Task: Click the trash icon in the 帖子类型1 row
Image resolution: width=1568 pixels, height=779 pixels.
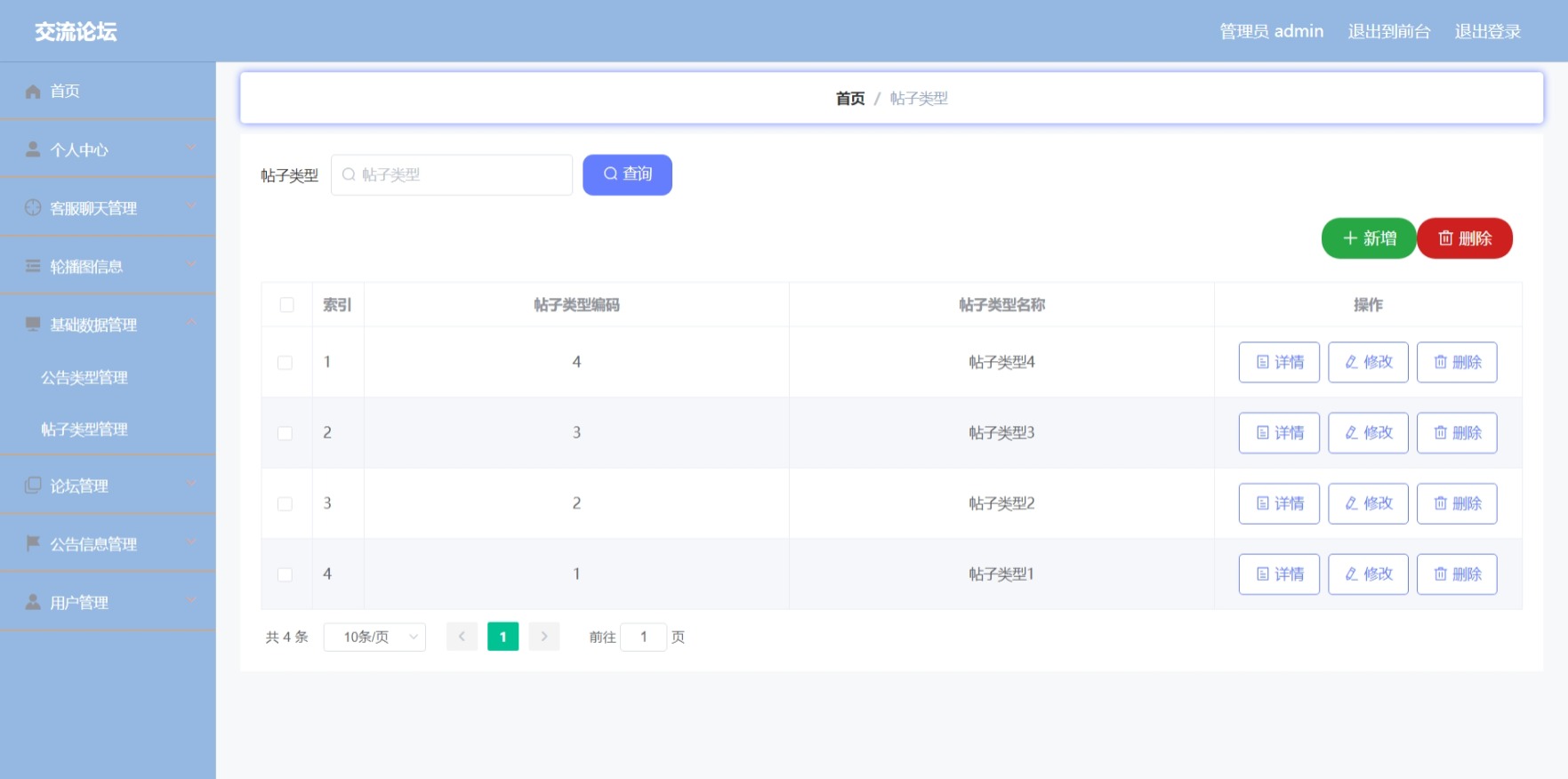Action: click(x=1441, y=574)
